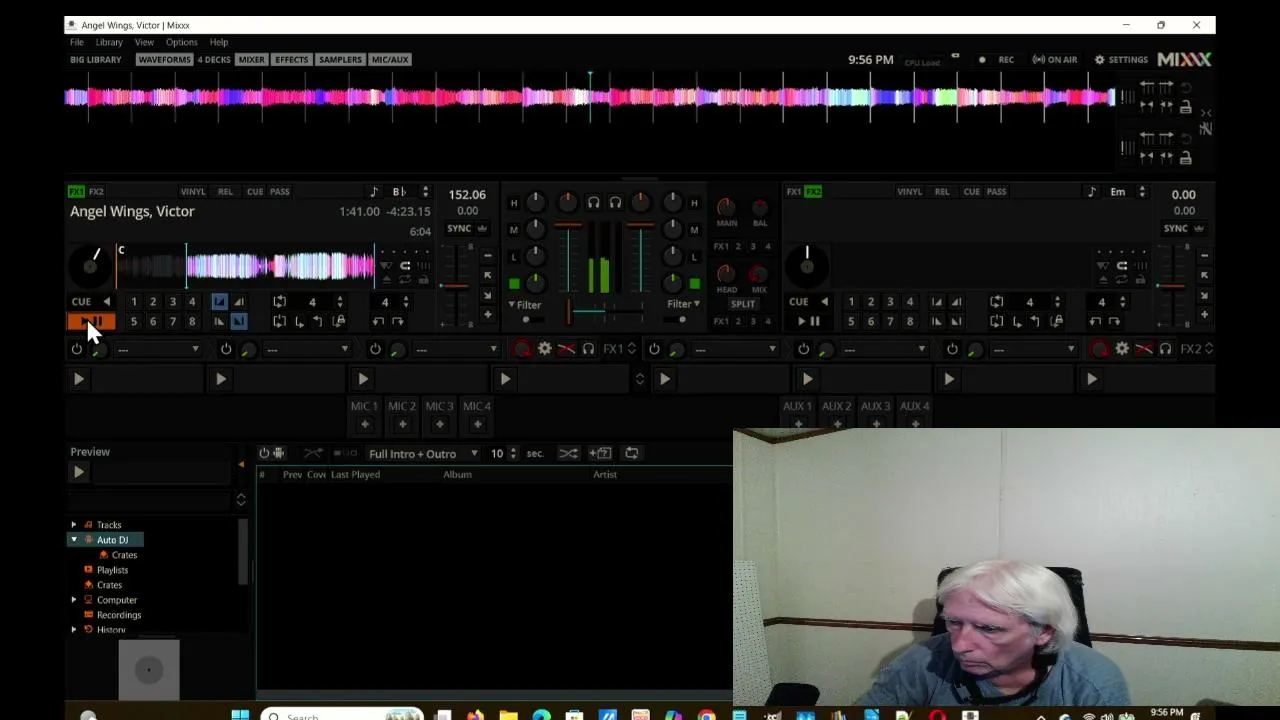Open the Help menu
1280x720 pixels.
pos(219,42)
